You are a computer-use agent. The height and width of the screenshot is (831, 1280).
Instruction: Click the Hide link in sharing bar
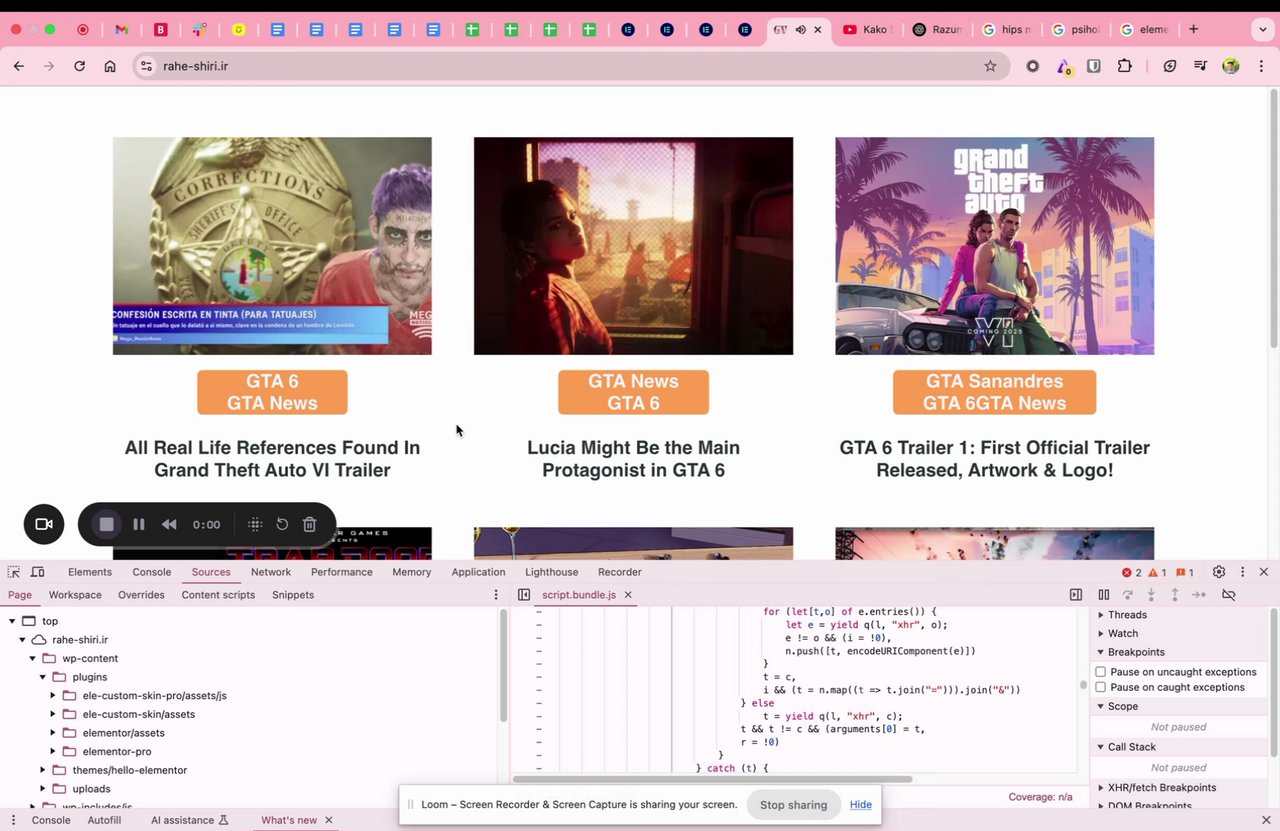point(861,805)
